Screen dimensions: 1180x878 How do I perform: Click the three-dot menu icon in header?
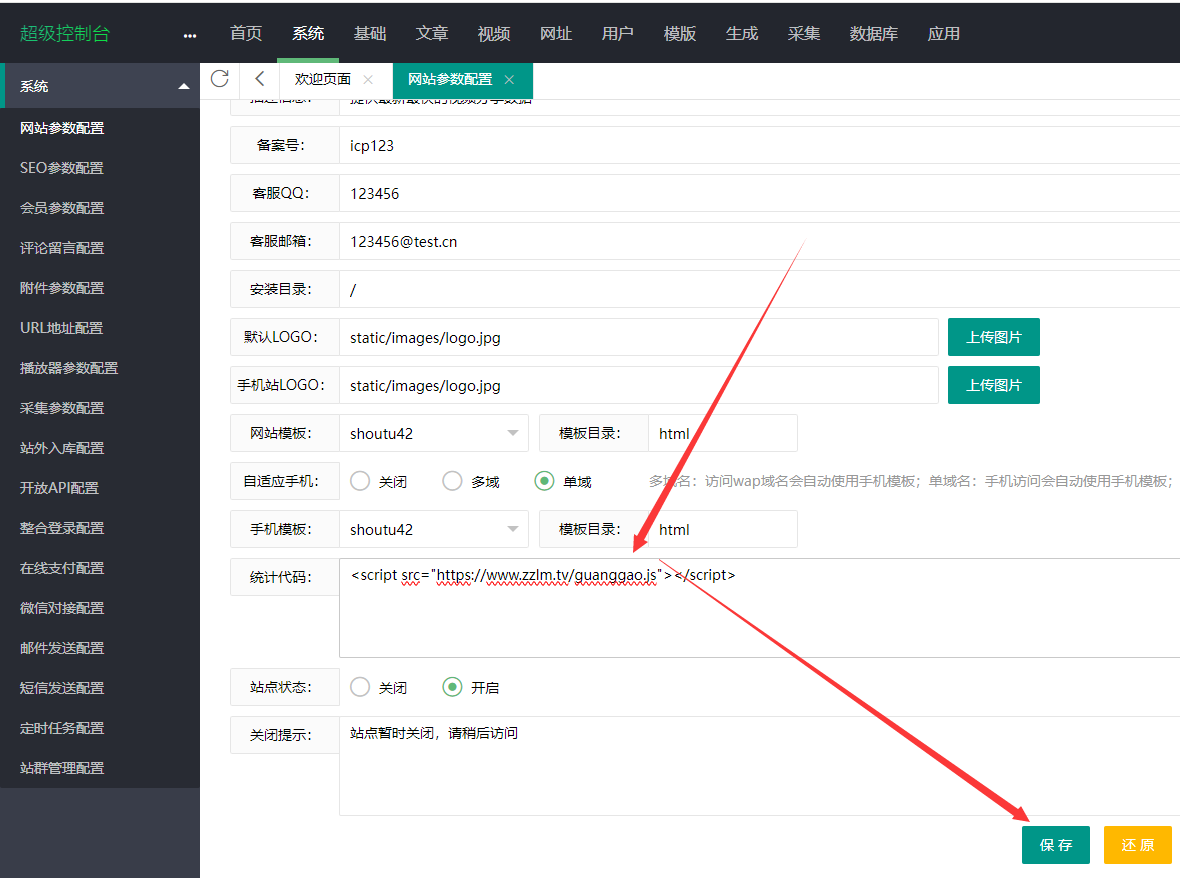click(190, 35)
